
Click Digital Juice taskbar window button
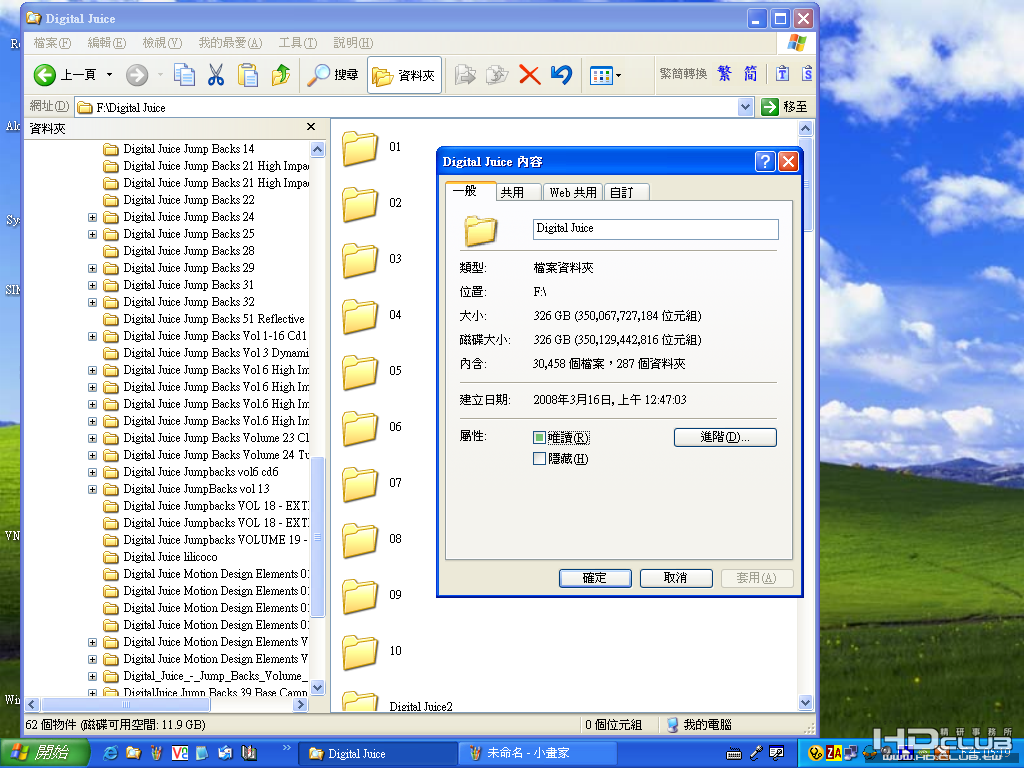click(377, 754)
